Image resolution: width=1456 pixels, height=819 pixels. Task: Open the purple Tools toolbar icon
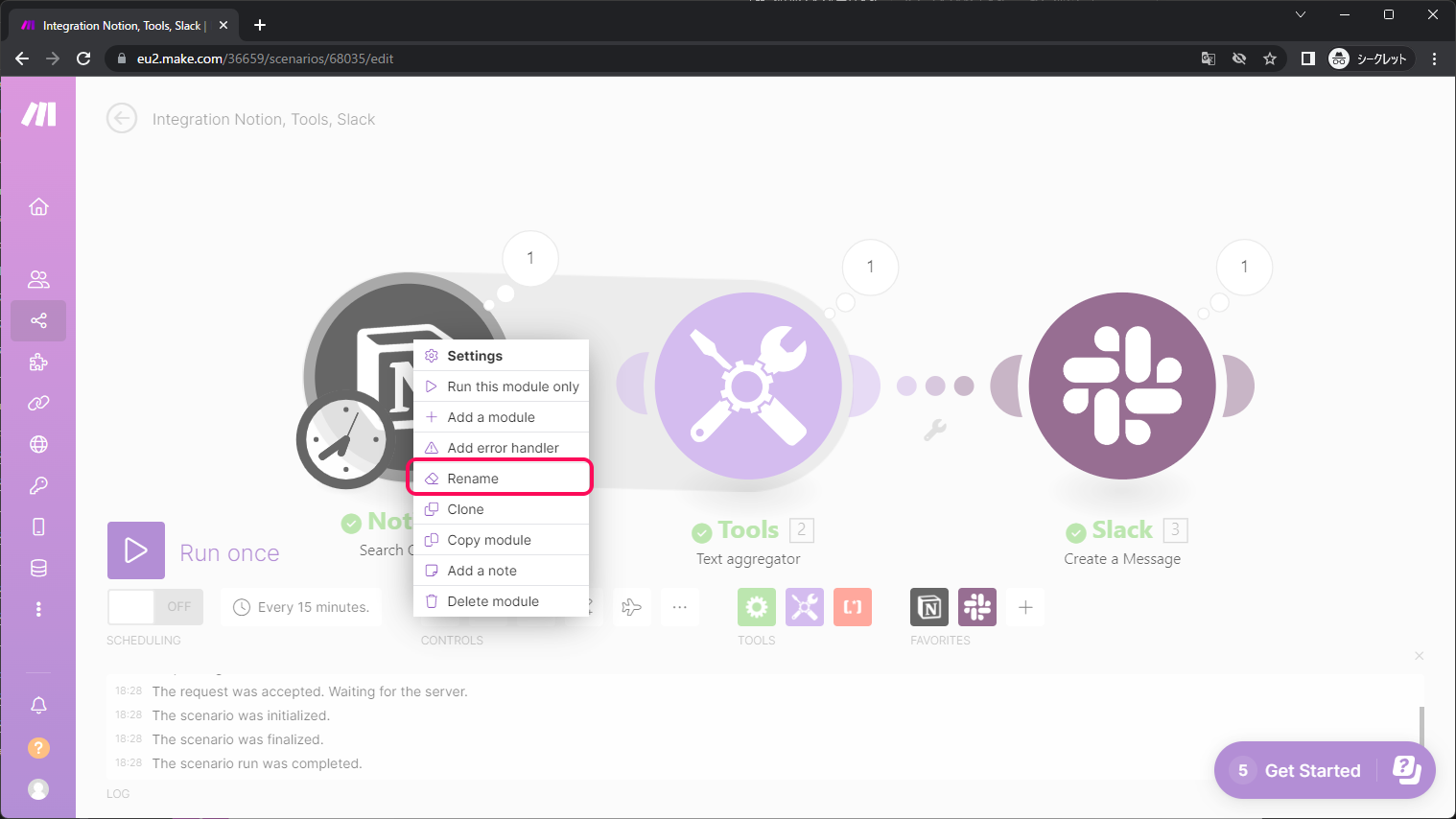tap(805, 607)
